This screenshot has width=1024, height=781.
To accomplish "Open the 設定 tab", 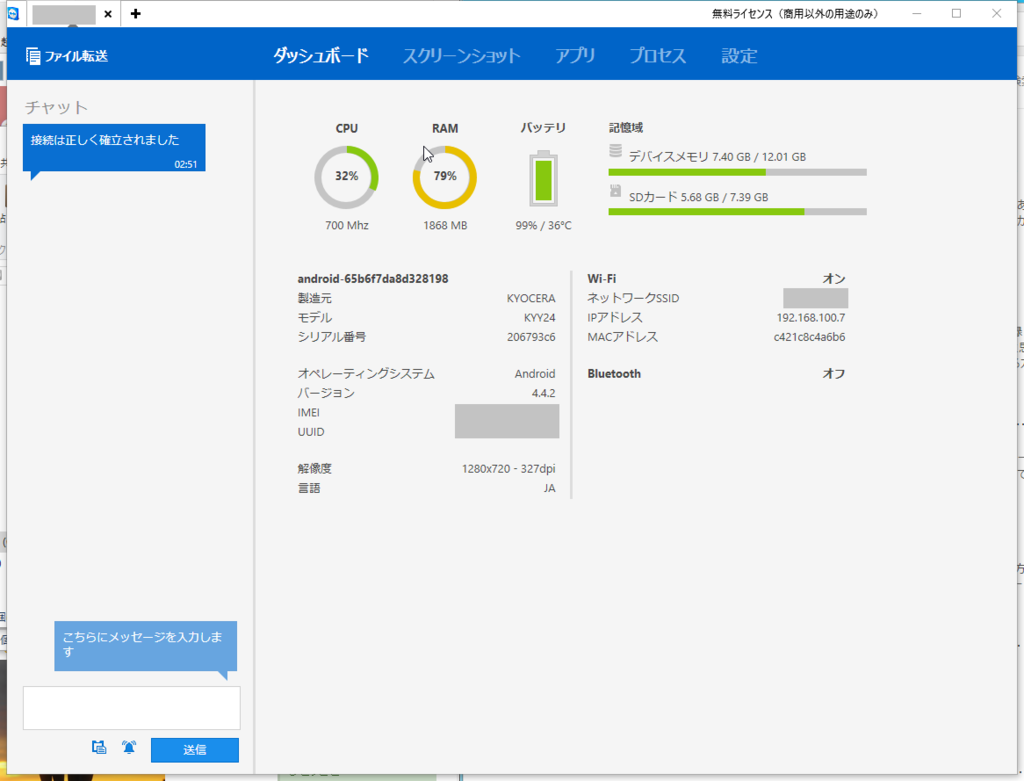I will pos(739,56).
